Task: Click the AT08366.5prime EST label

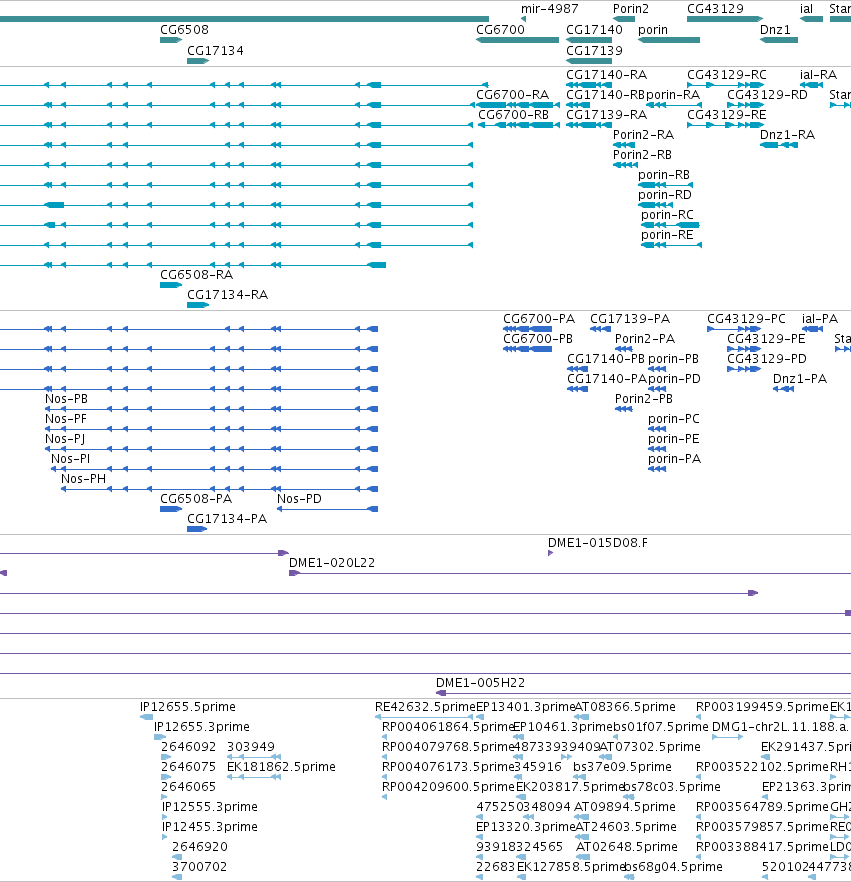Action: [624, 707]
